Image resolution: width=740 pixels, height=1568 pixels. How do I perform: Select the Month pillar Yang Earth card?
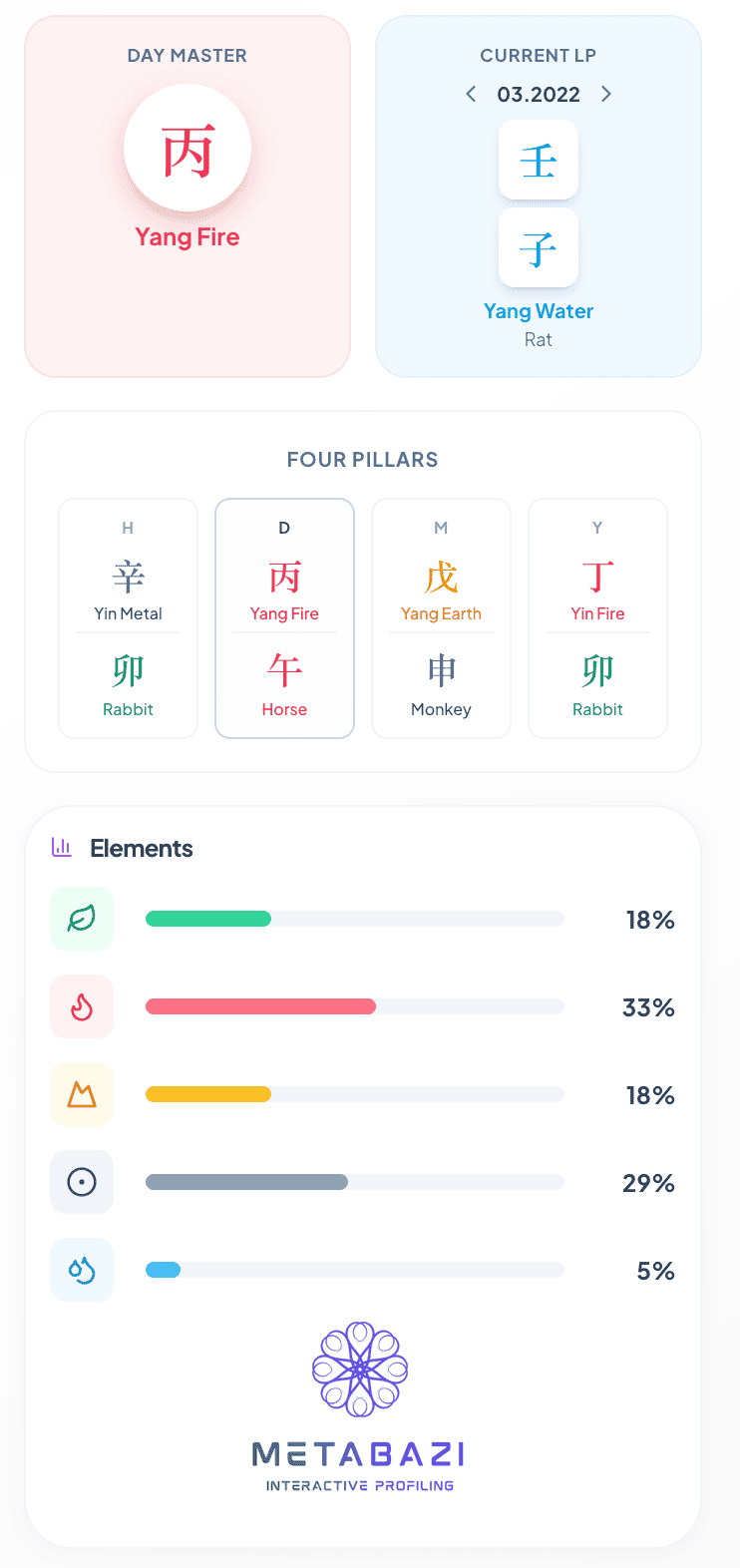coord(441,618)
